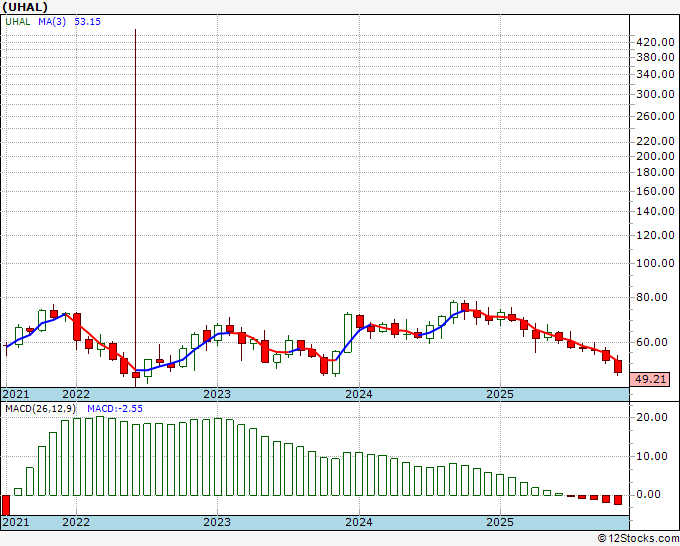Click the last red candlestick near 49.21
This screenshot has width=680, height=546.
tap(618, 366)
